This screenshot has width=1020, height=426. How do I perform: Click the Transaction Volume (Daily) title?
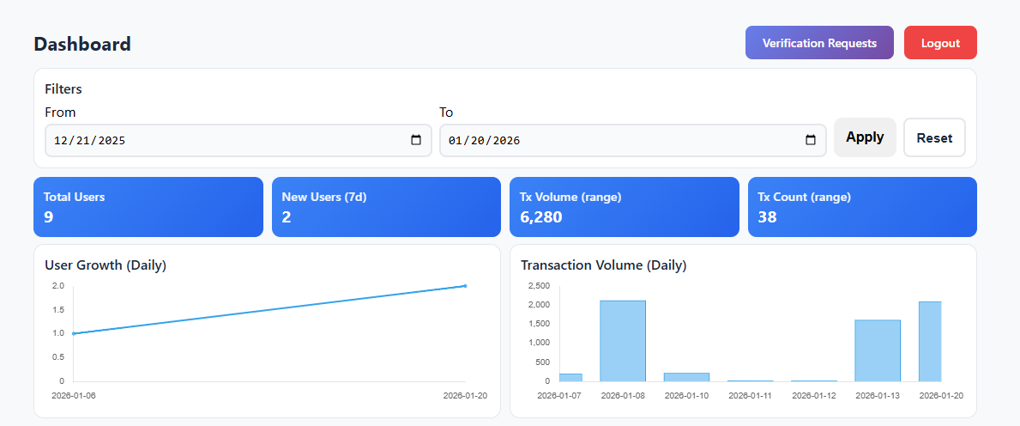pos(604,265)
